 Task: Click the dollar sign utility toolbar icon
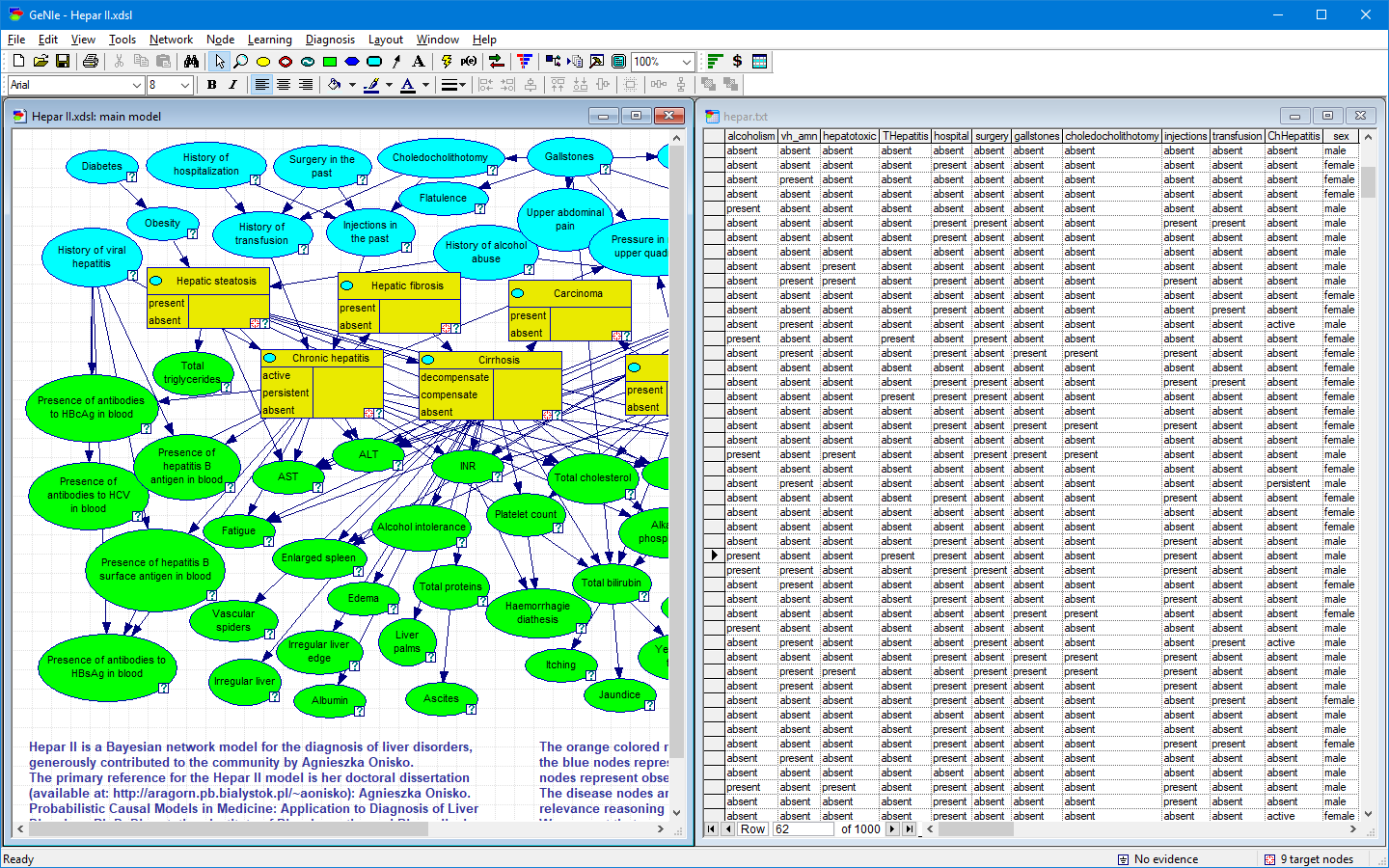[x=737, y=61]
